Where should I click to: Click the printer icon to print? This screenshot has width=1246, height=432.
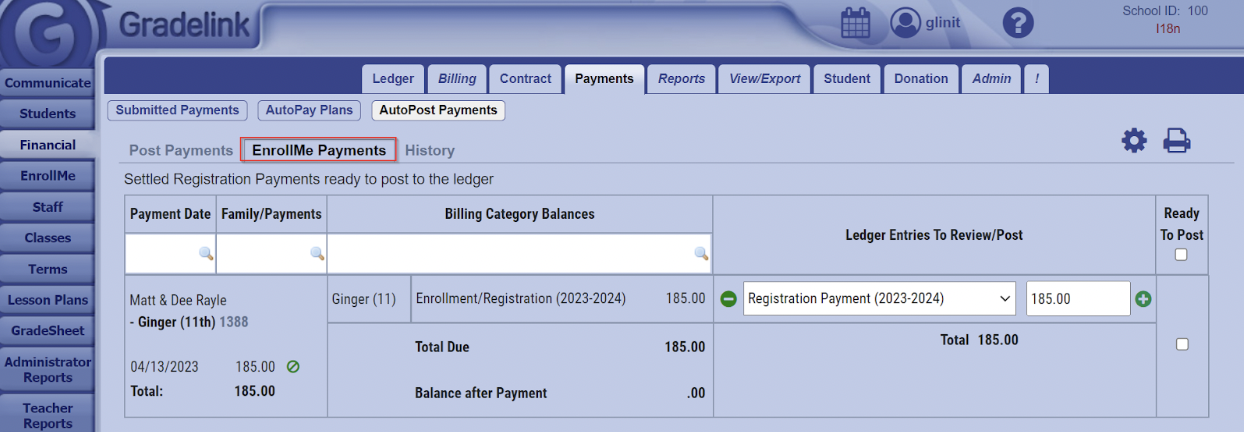coord(1177,142)
